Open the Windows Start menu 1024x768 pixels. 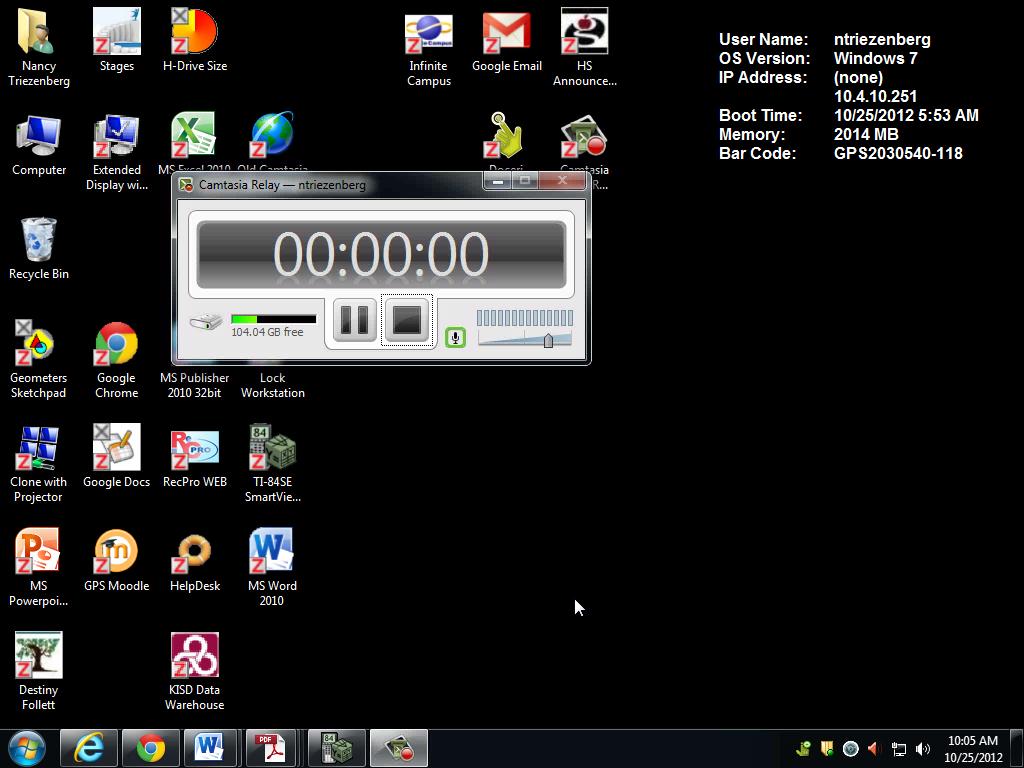point(27,748)
